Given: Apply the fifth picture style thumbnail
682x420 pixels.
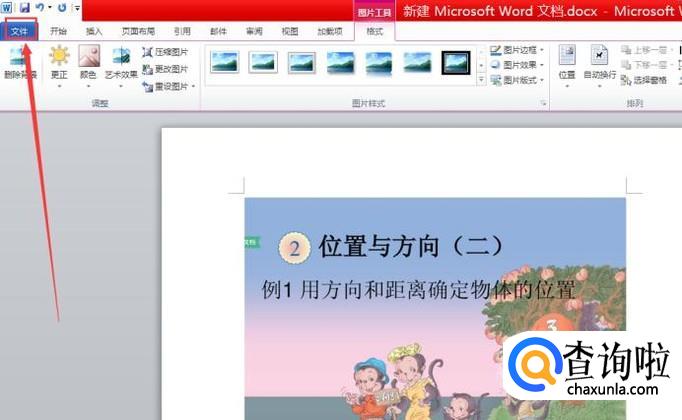Looking at the screenshot, I should click(x=379, y=62).
